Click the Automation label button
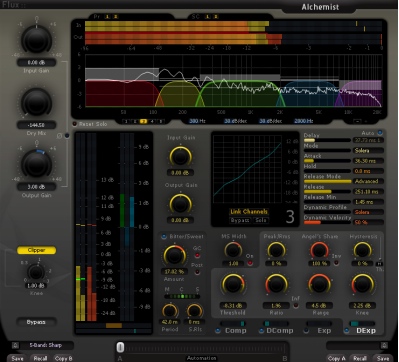 201,358
